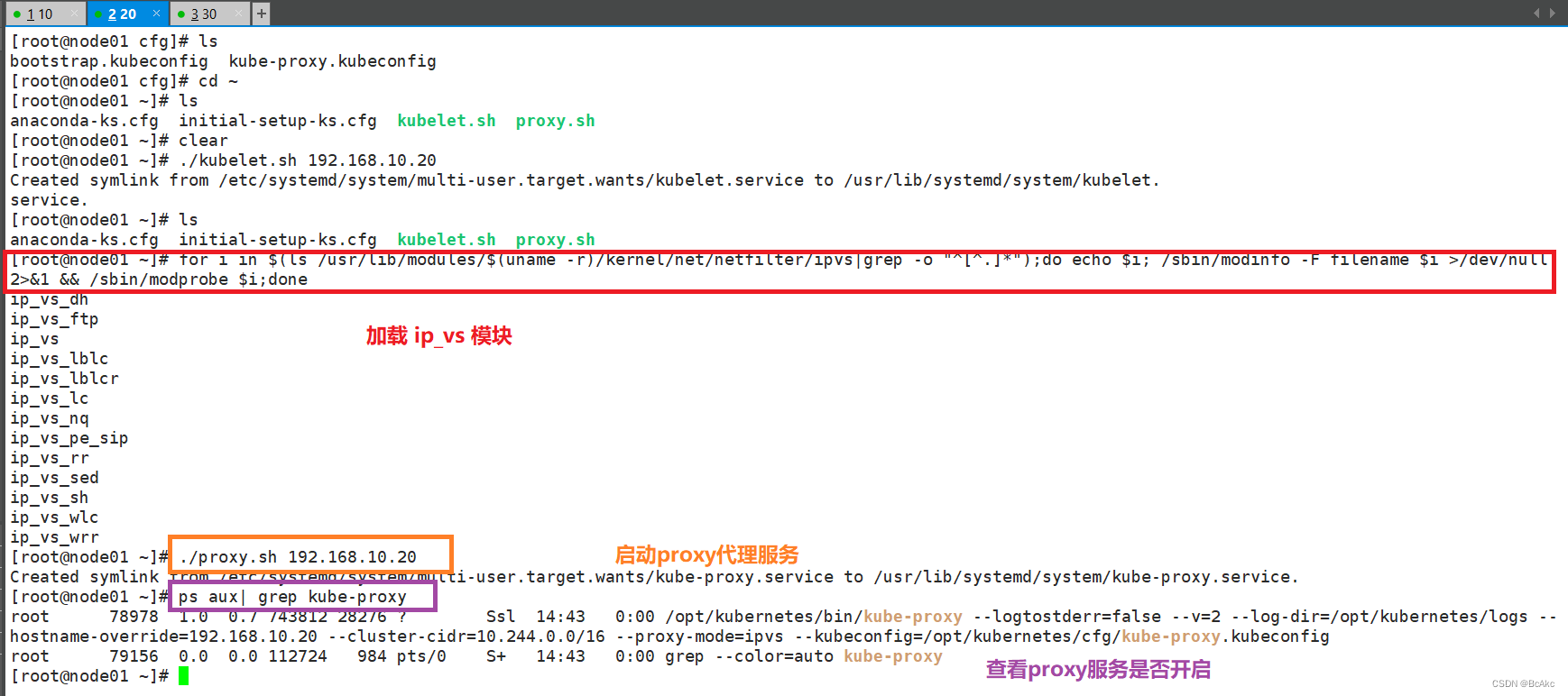Click the 'ip_vs_wlc' module line
This screenshot has height=696, width=1568.
point(54,517)
